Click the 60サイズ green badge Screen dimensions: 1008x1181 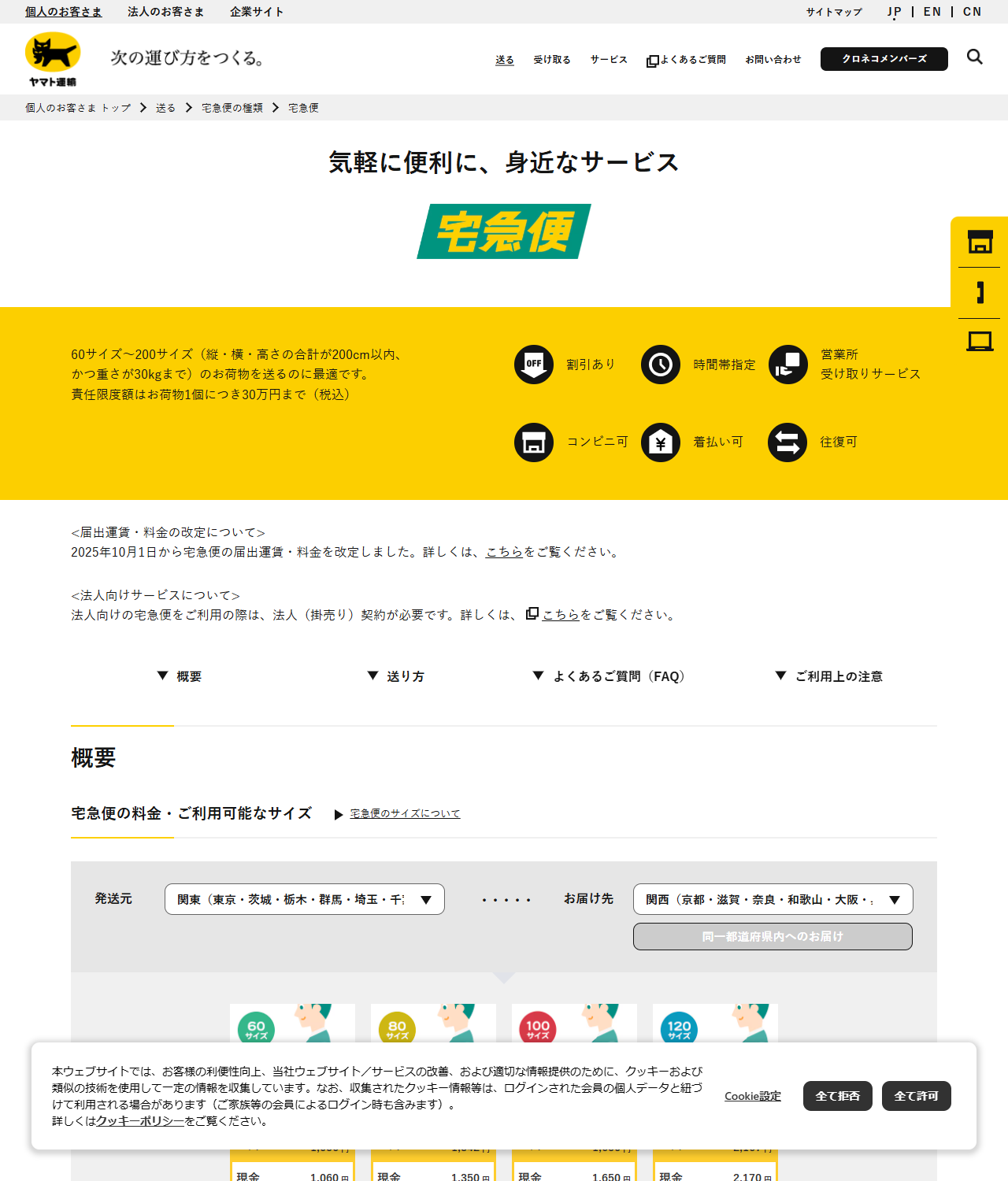click(256, 1029)
